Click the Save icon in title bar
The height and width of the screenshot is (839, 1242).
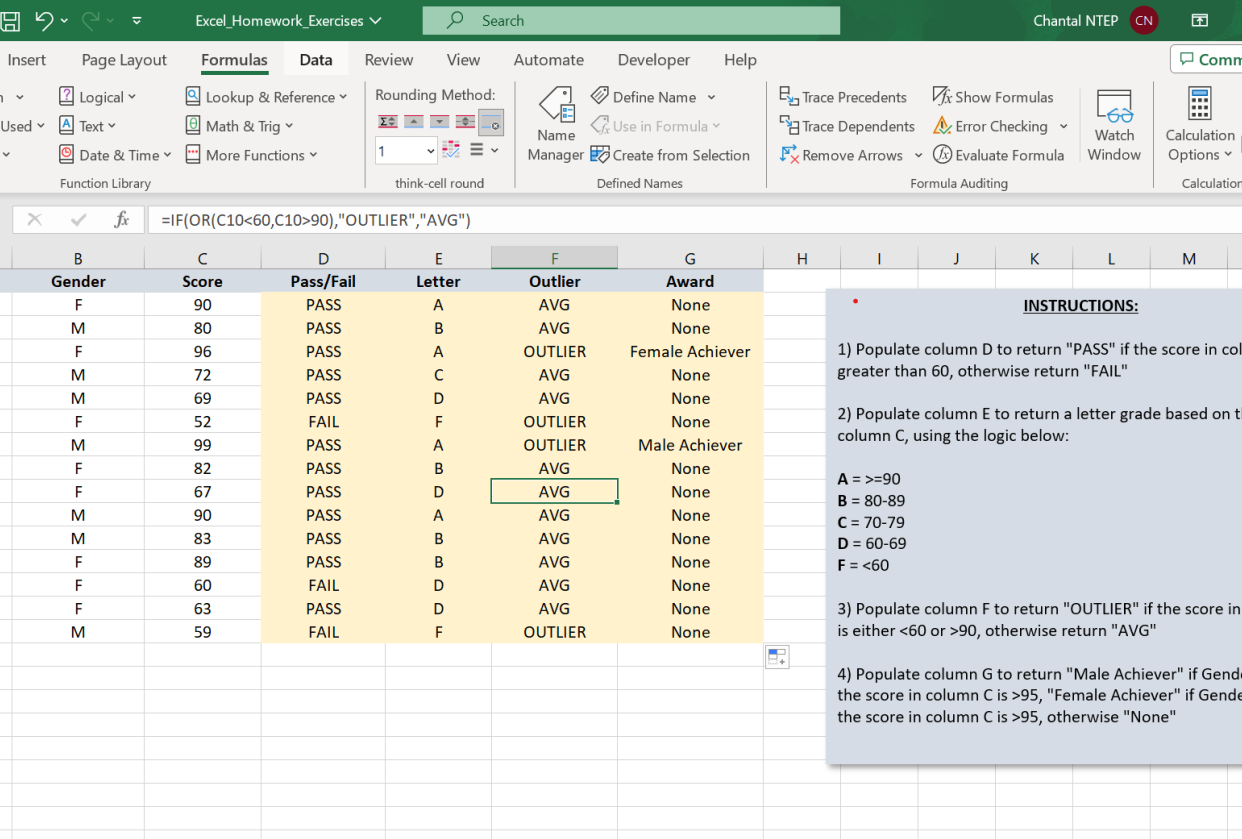point(9,20)
